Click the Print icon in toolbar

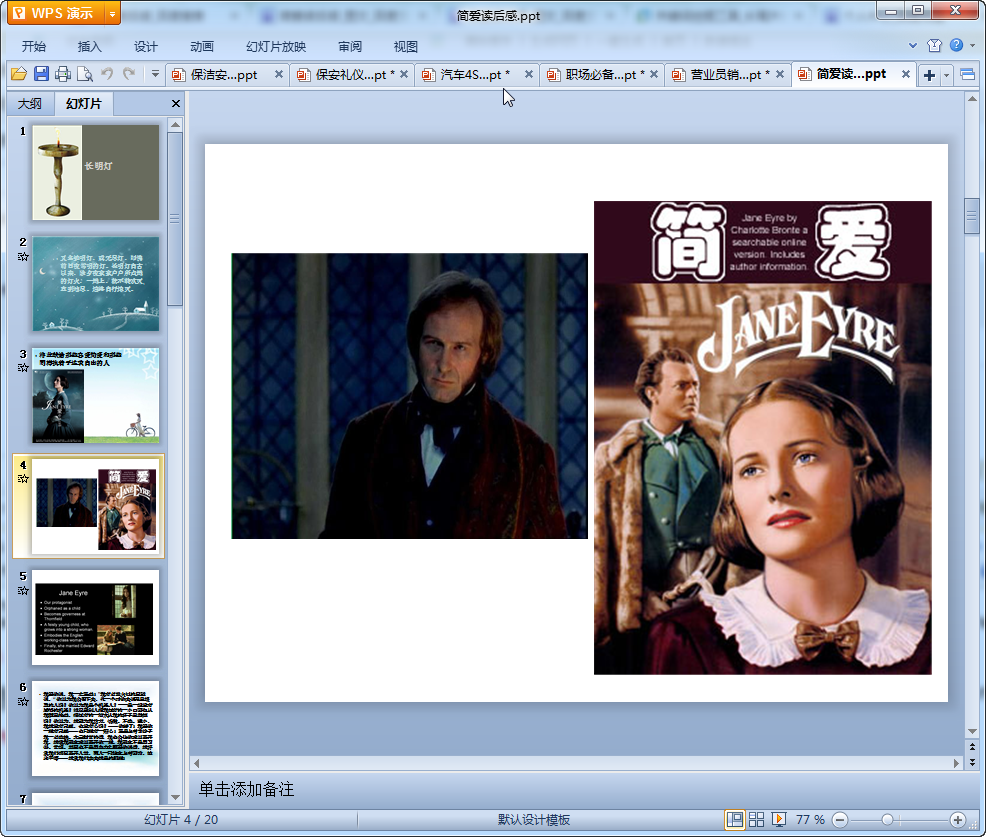click(x=63, y=74)
